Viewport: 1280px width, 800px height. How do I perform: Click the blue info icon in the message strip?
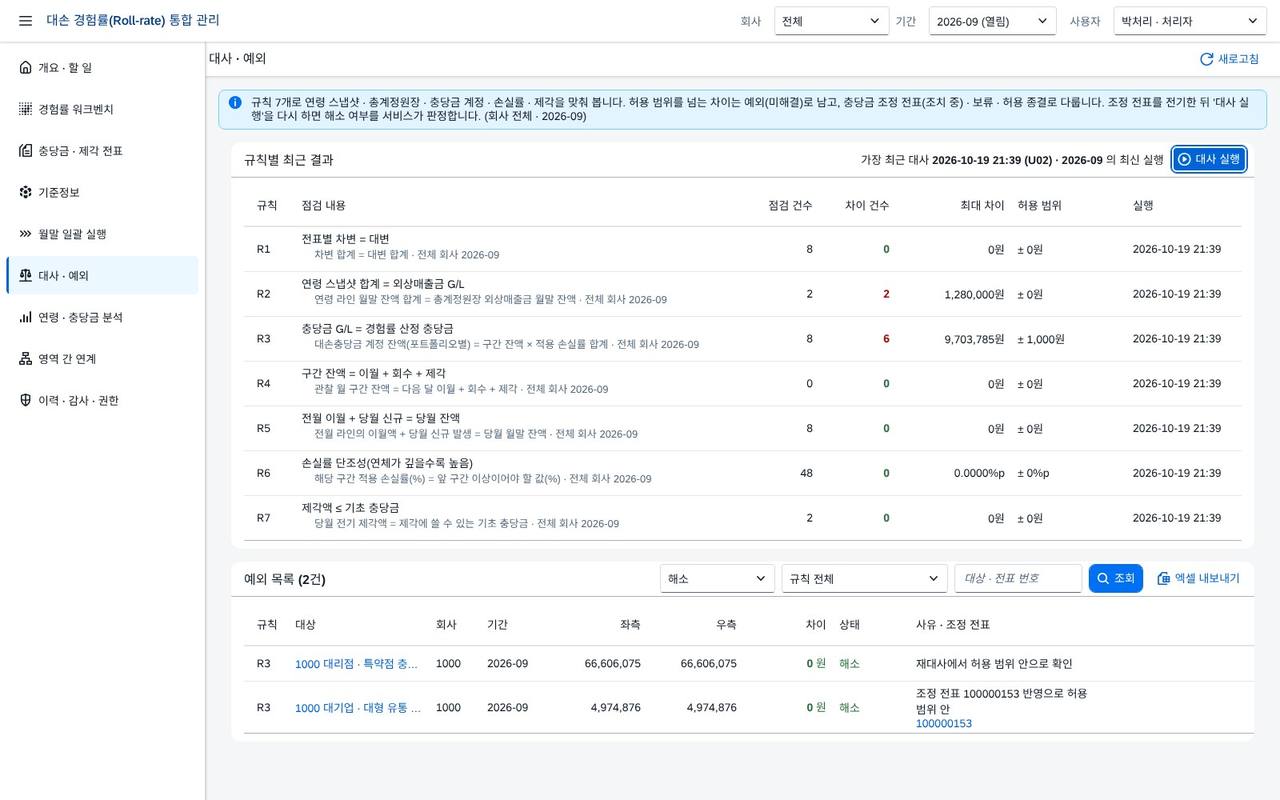pyautogui.click(x=235, y=102)
